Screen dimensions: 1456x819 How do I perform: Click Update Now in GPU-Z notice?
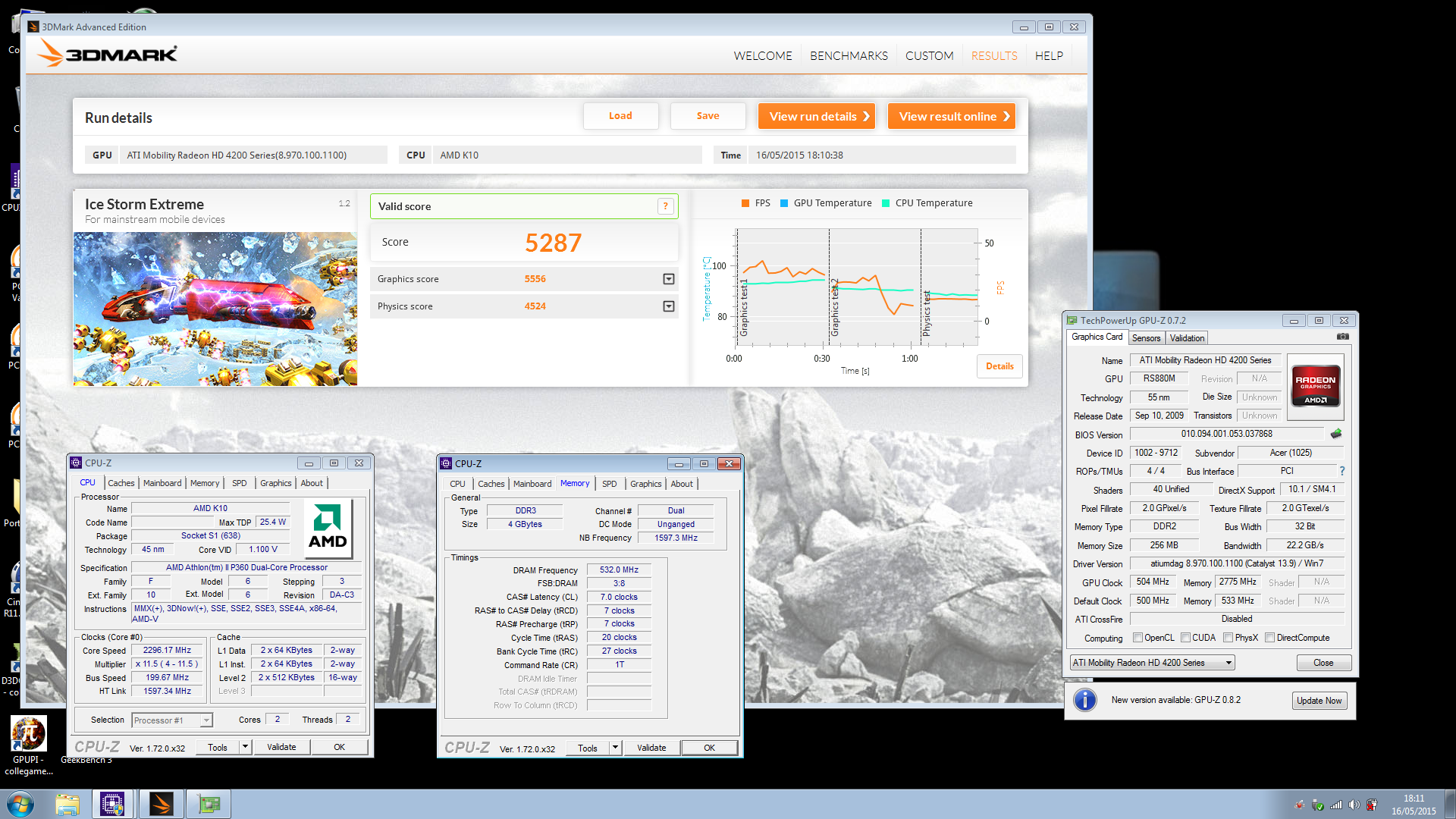click(1319, 701)
